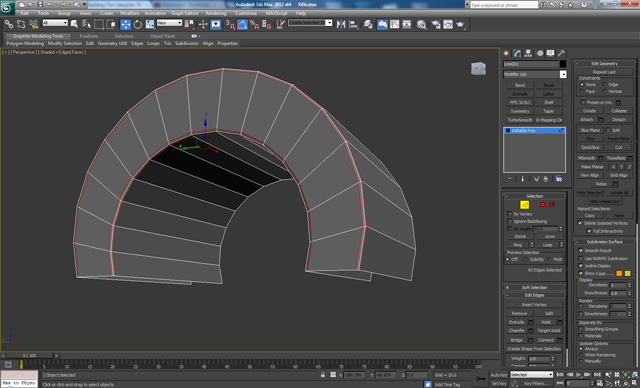Screen dimensions: 640x388
Task: Click the Create Shape From Selection button
Action: pyautogui.click(x=534, y=349)
